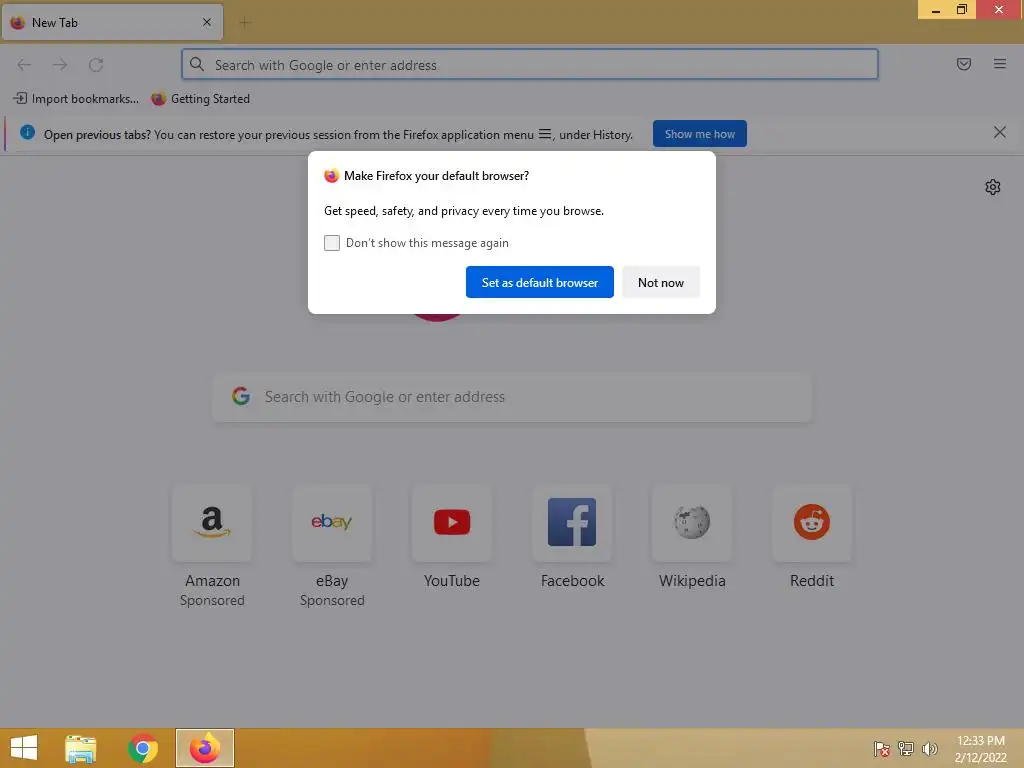Open a new tab with plus button
Viewport: 1024px width, 768px height.
click(x=245, y=23)
